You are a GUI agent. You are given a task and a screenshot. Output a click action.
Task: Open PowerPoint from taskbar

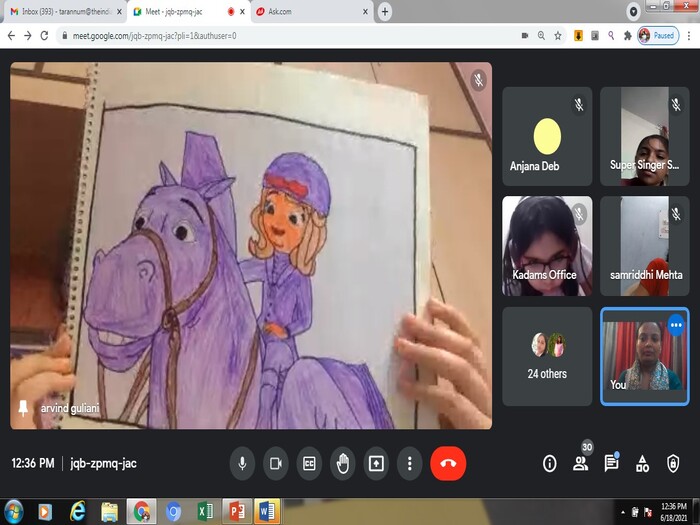(x=237, y=512)
